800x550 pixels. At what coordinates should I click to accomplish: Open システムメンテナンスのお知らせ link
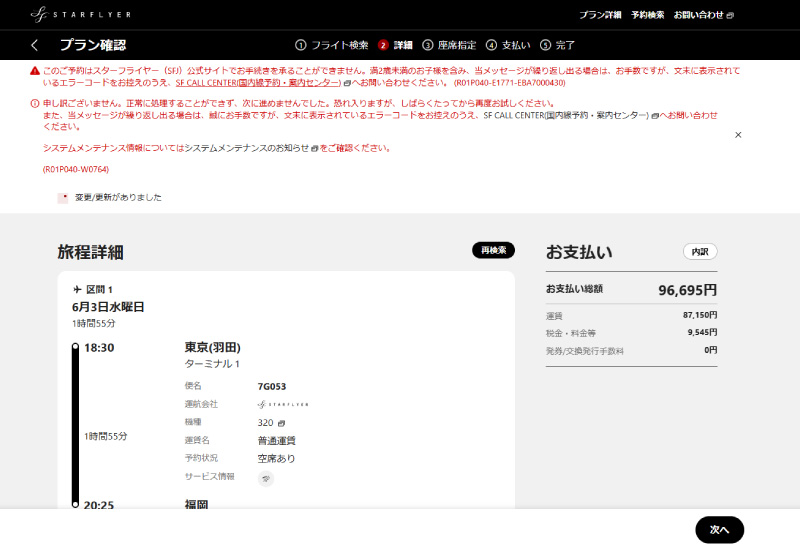(x=247, y=148)
